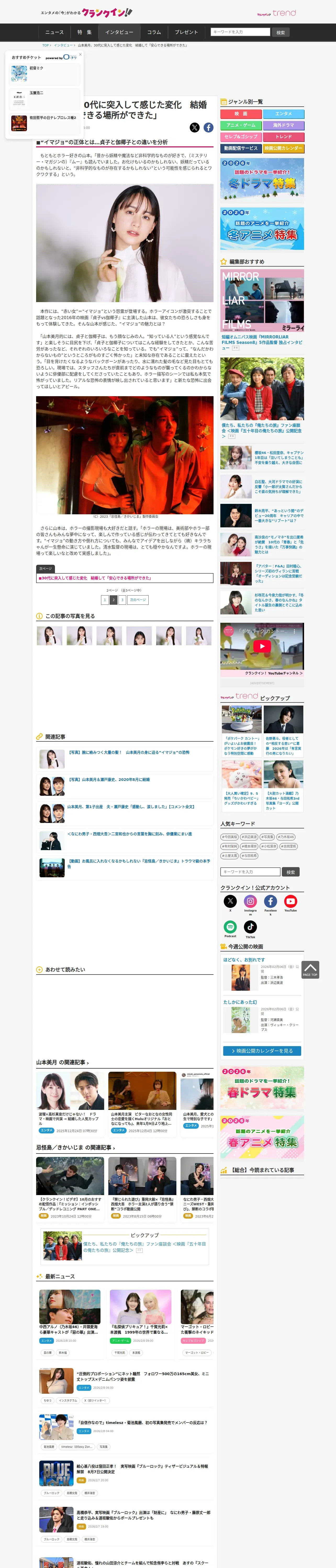The image size is (336, 1568).
Task: Open the プレゼント menu
Action: click(x=187, y=32)
